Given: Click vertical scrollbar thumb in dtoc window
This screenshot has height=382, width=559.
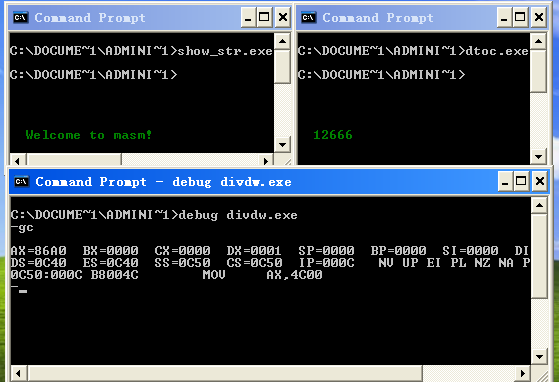Looking at the screenshot, I should (538, 71).
